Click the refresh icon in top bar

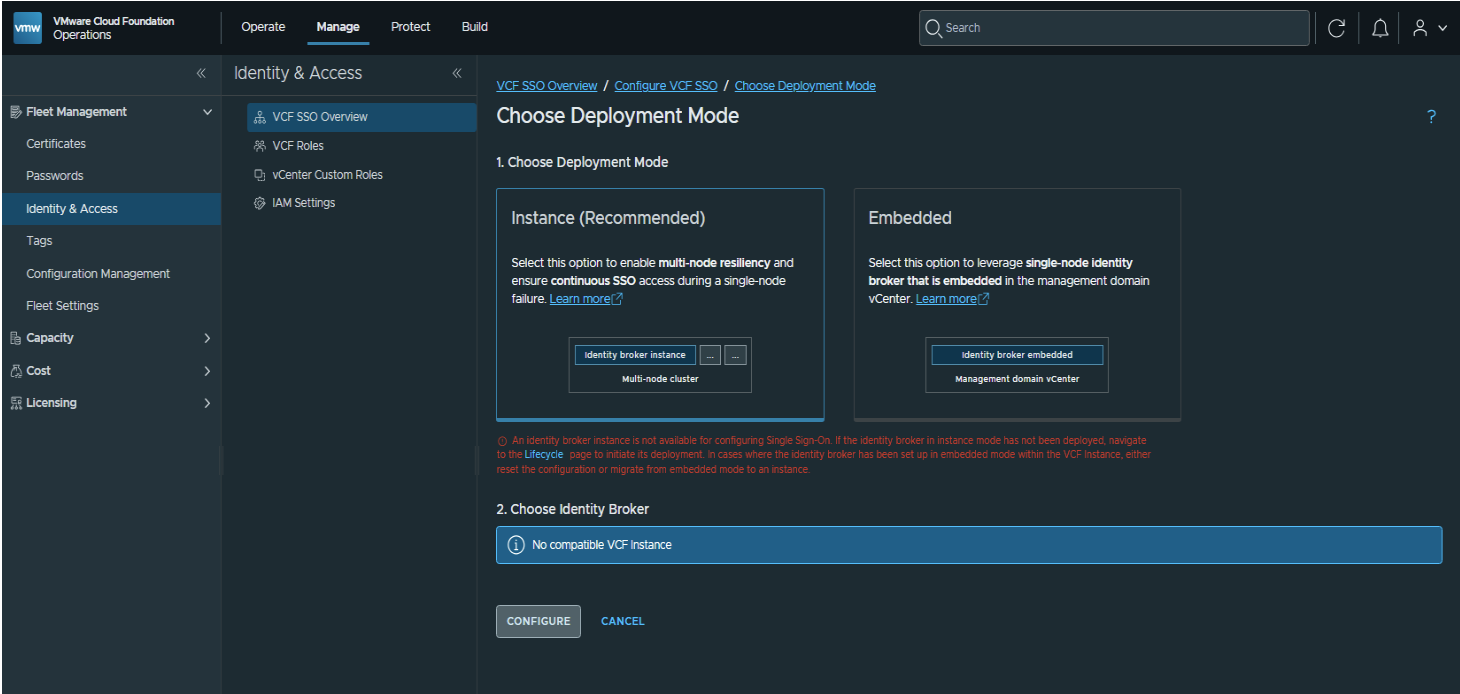coord(1336,28)
